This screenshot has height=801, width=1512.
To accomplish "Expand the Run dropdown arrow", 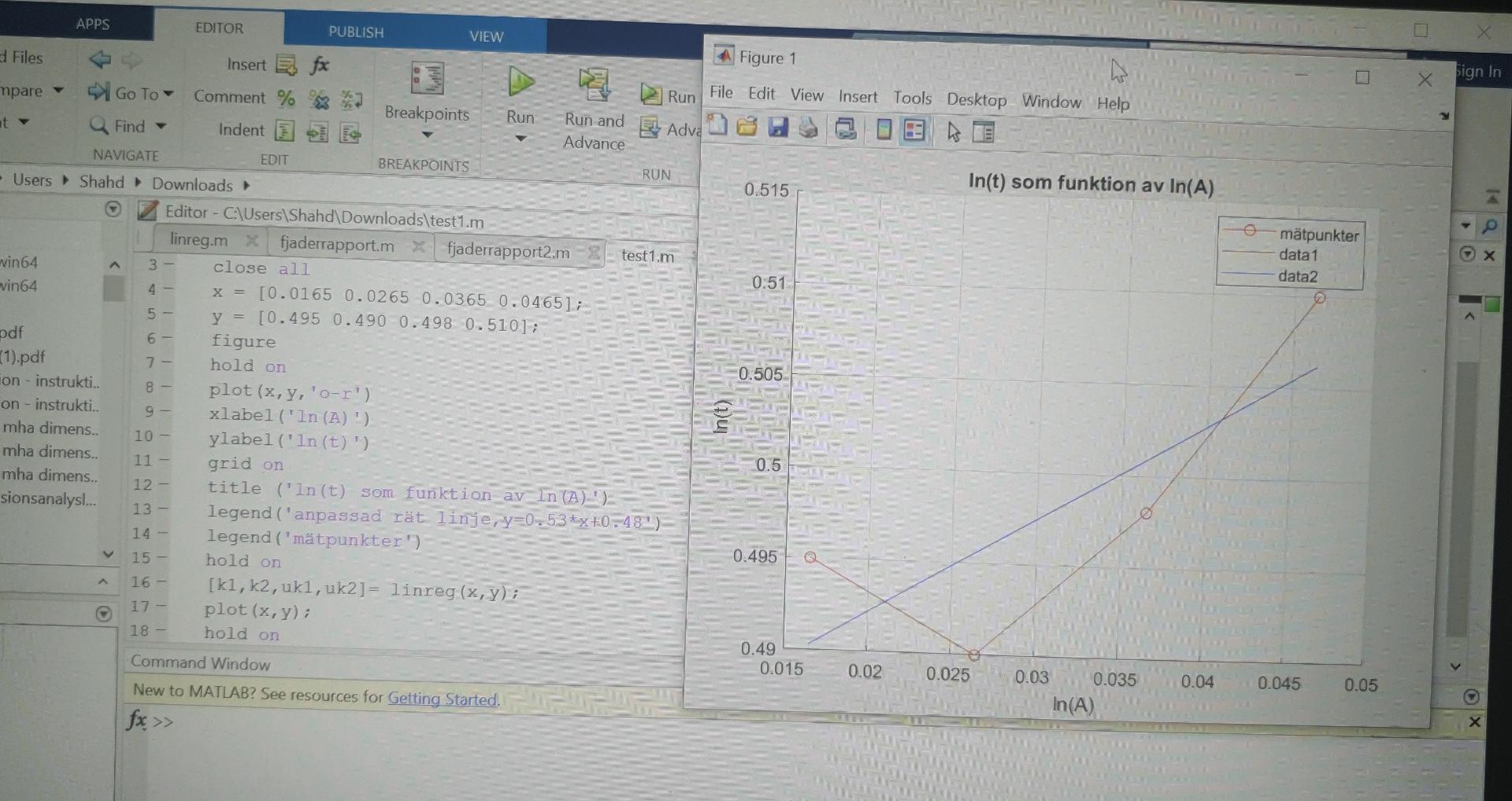I will [x=521, y=139].
